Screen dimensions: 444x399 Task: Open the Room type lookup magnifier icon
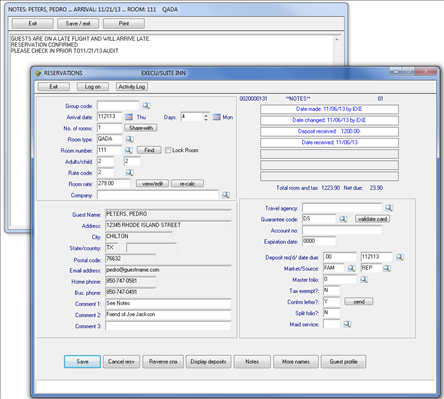tap(129, 139)
